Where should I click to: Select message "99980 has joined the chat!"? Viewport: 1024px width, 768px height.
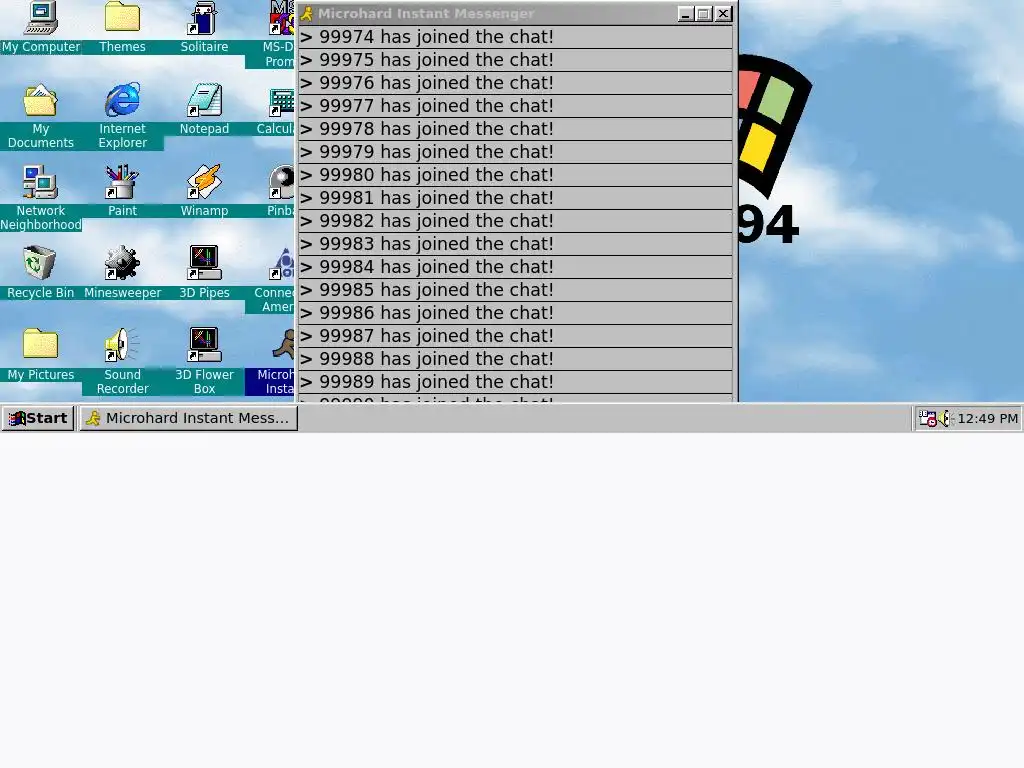515,175
